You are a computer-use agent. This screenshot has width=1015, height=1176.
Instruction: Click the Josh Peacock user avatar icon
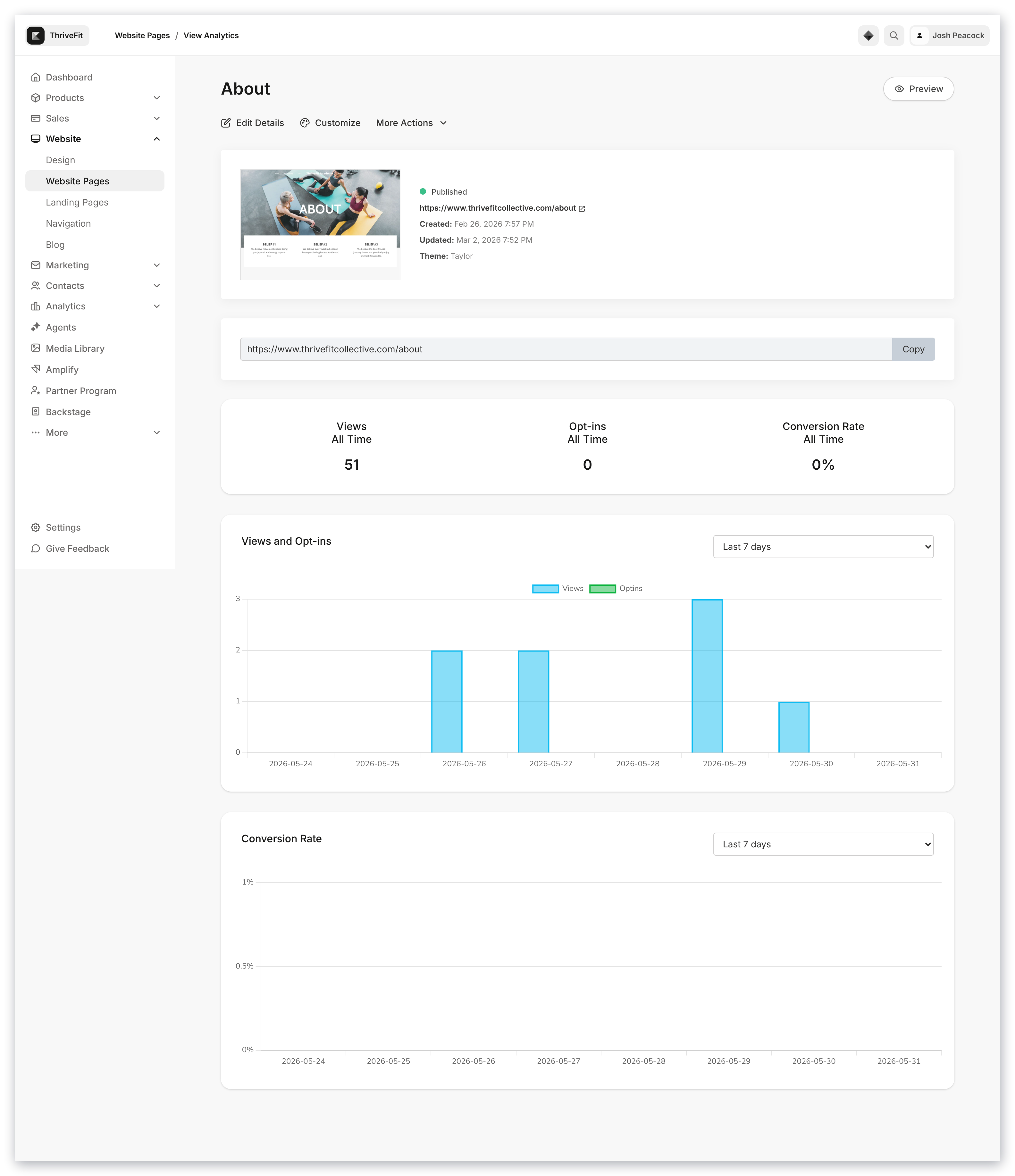coord(919,35)
